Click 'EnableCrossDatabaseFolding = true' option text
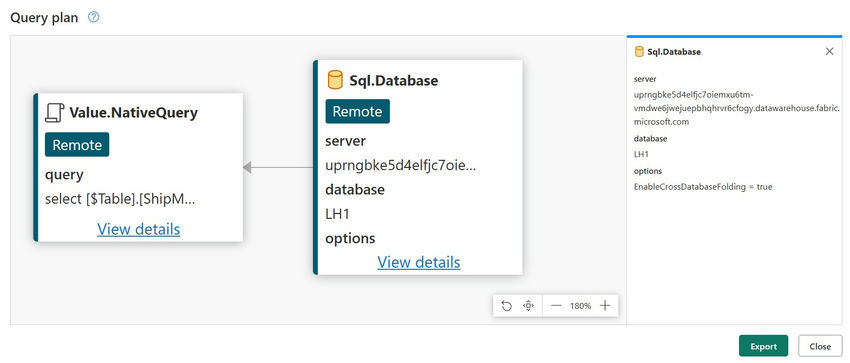Image resolution: width=850 pixels, height=363 pixels. point(703,187)
